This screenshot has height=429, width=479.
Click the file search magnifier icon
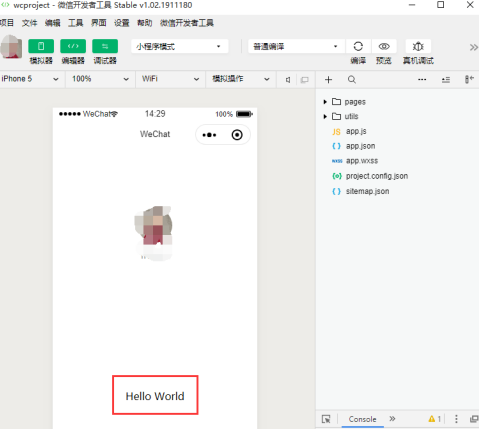point(352,80)
